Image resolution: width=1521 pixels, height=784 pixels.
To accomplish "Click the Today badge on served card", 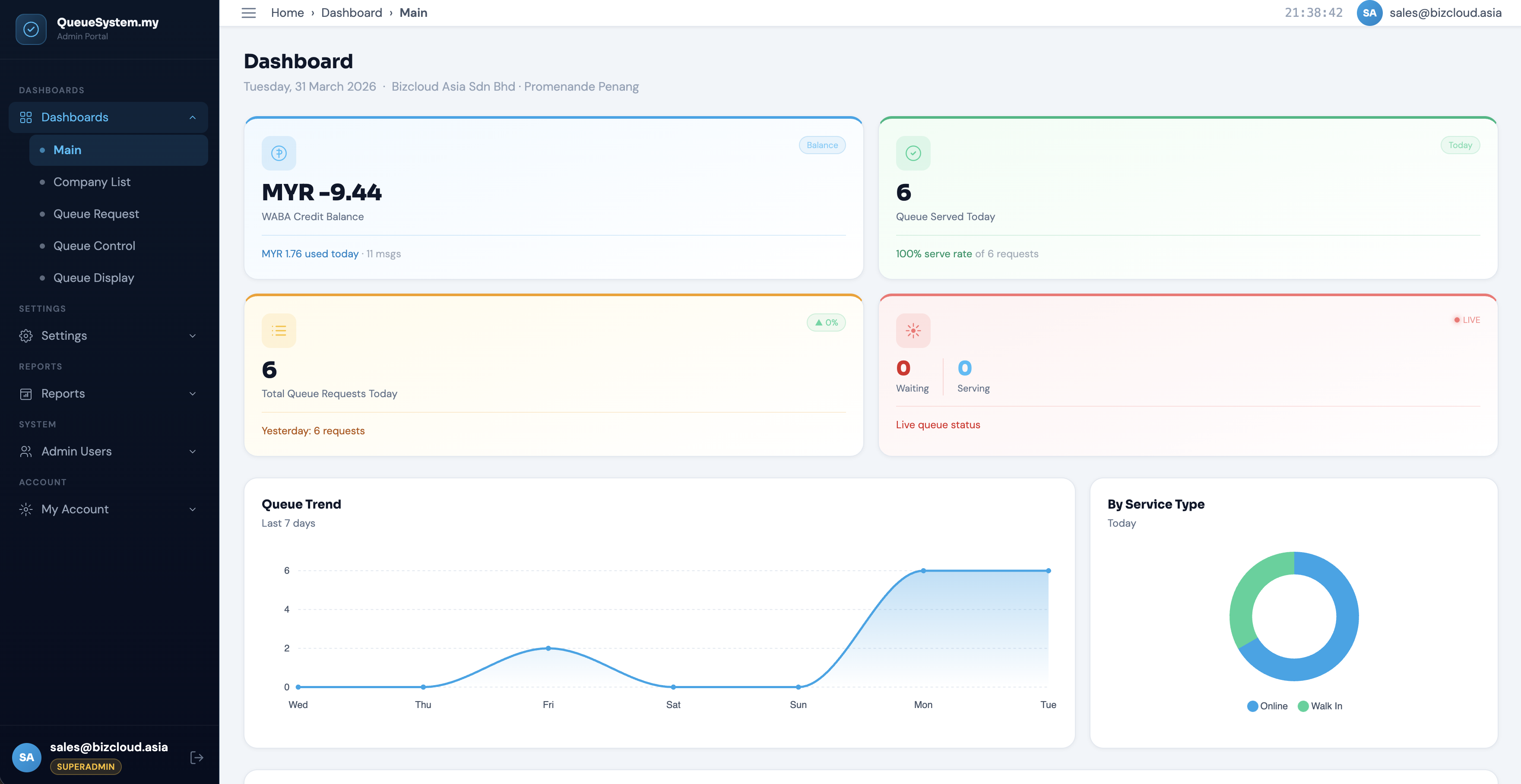I will click(x=1460, y=145).
